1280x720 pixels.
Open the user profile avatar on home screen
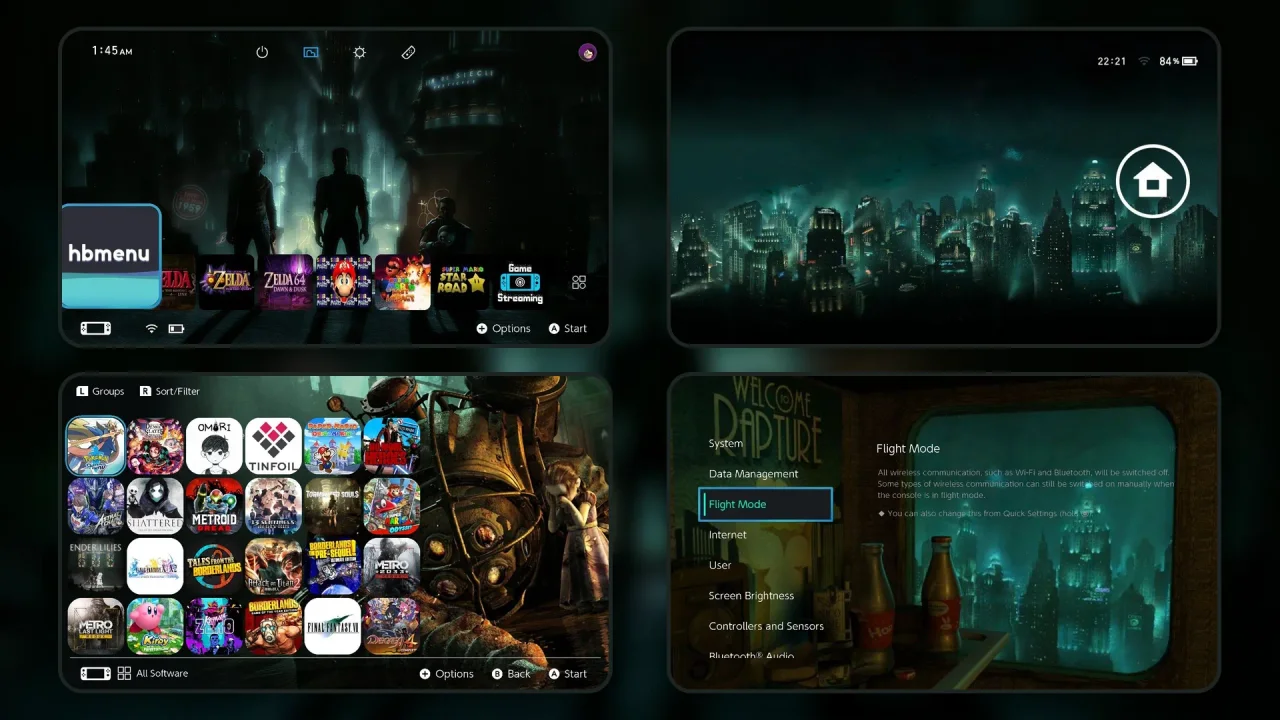click(587, 52)
